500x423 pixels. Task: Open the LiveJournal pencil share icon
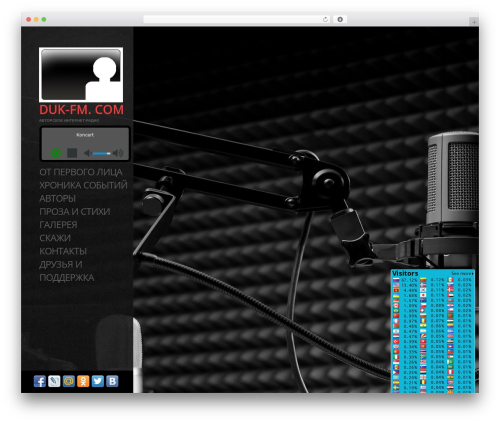click(x=54, y=381)
